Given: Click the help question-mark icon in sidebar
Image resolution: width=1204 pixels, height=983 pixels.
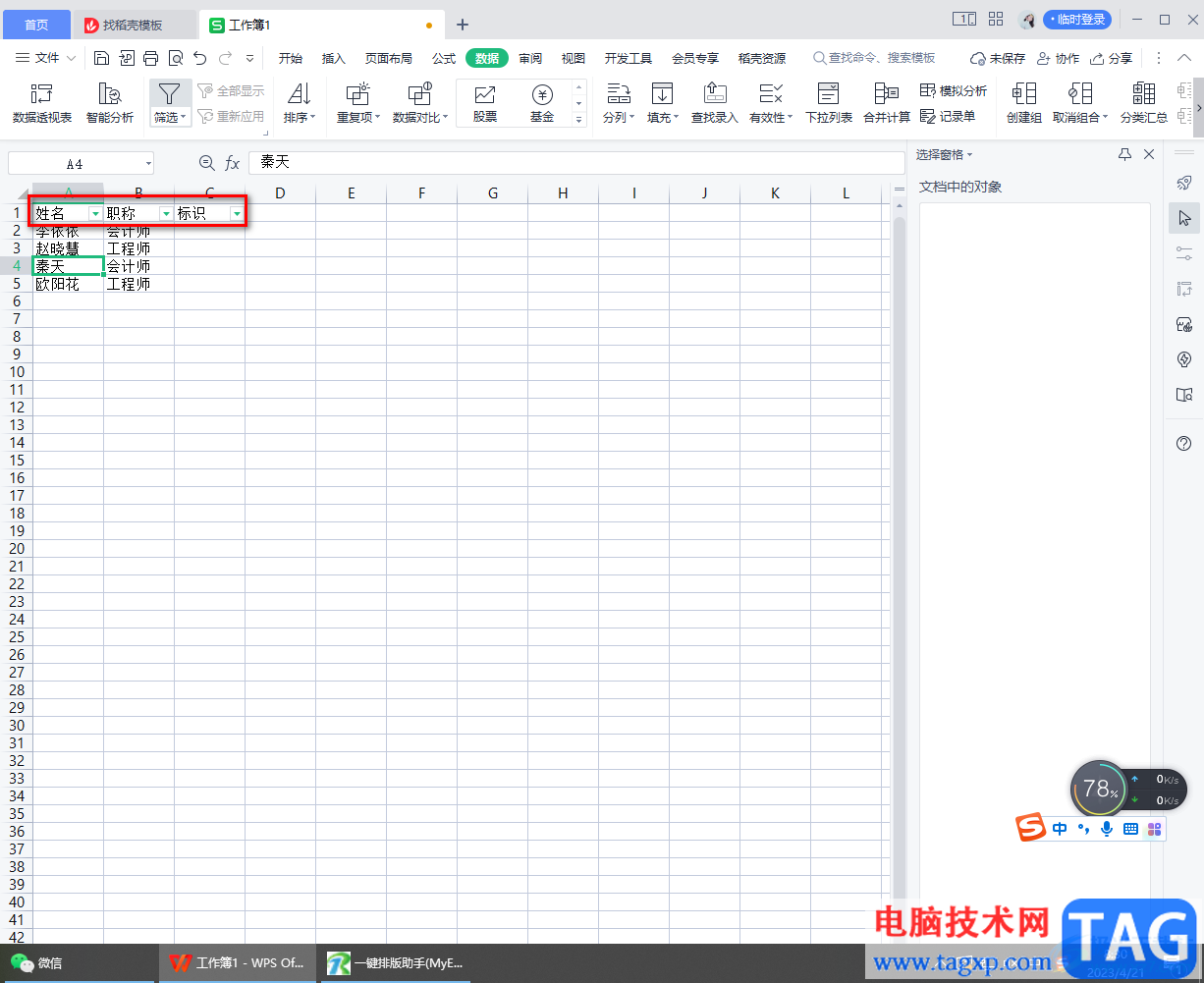Looking at the screenshot, I should [x=1184, y=444].
